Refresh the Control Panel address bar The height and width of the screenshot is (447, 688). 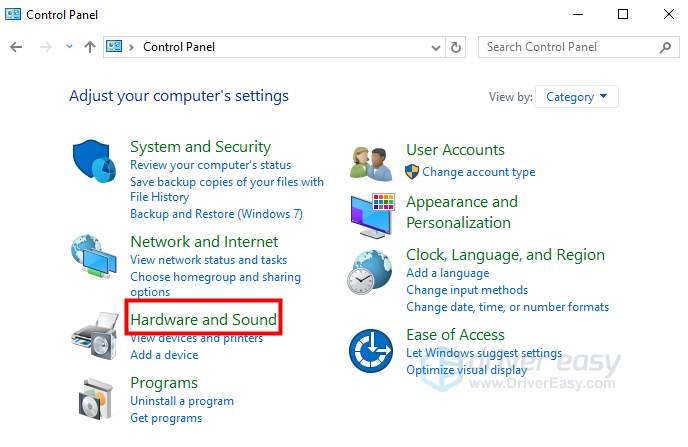point(457,47)
